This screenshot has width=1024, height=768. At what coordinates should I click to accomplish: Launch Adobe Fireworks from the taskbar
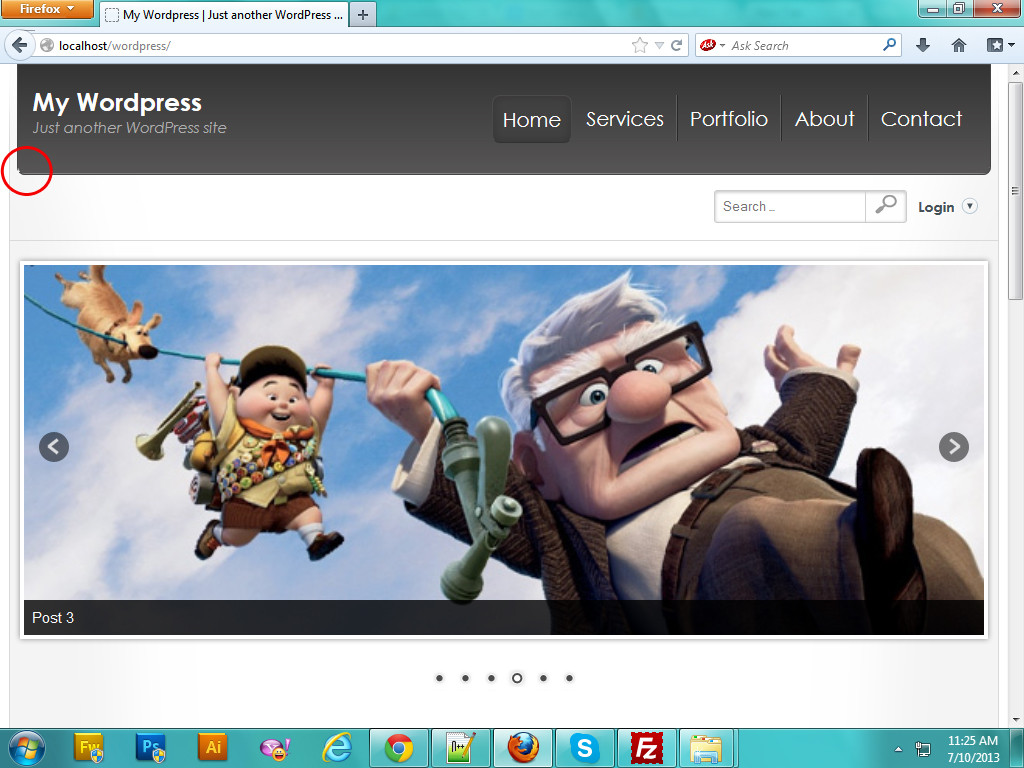(x=89, y=748)
